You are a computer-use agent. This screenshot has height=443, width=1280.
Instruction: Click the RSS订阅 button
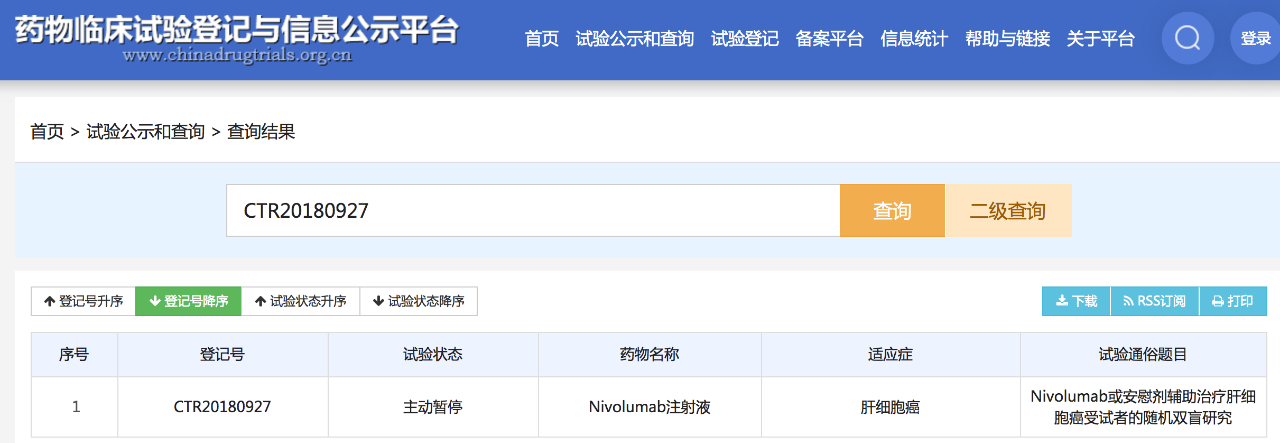pos(1155,301)
